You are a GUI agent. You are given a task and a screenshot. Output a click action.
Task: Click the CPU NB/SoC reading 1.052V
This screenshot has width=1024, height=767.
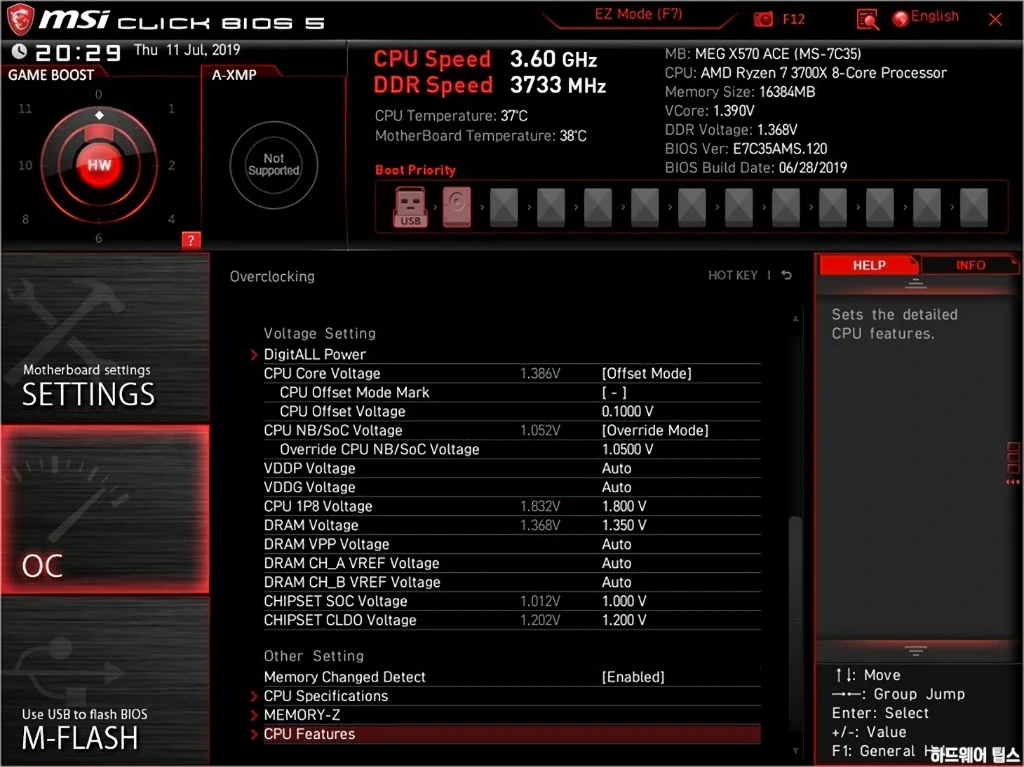pyautogui.click(x=540, y=430)
